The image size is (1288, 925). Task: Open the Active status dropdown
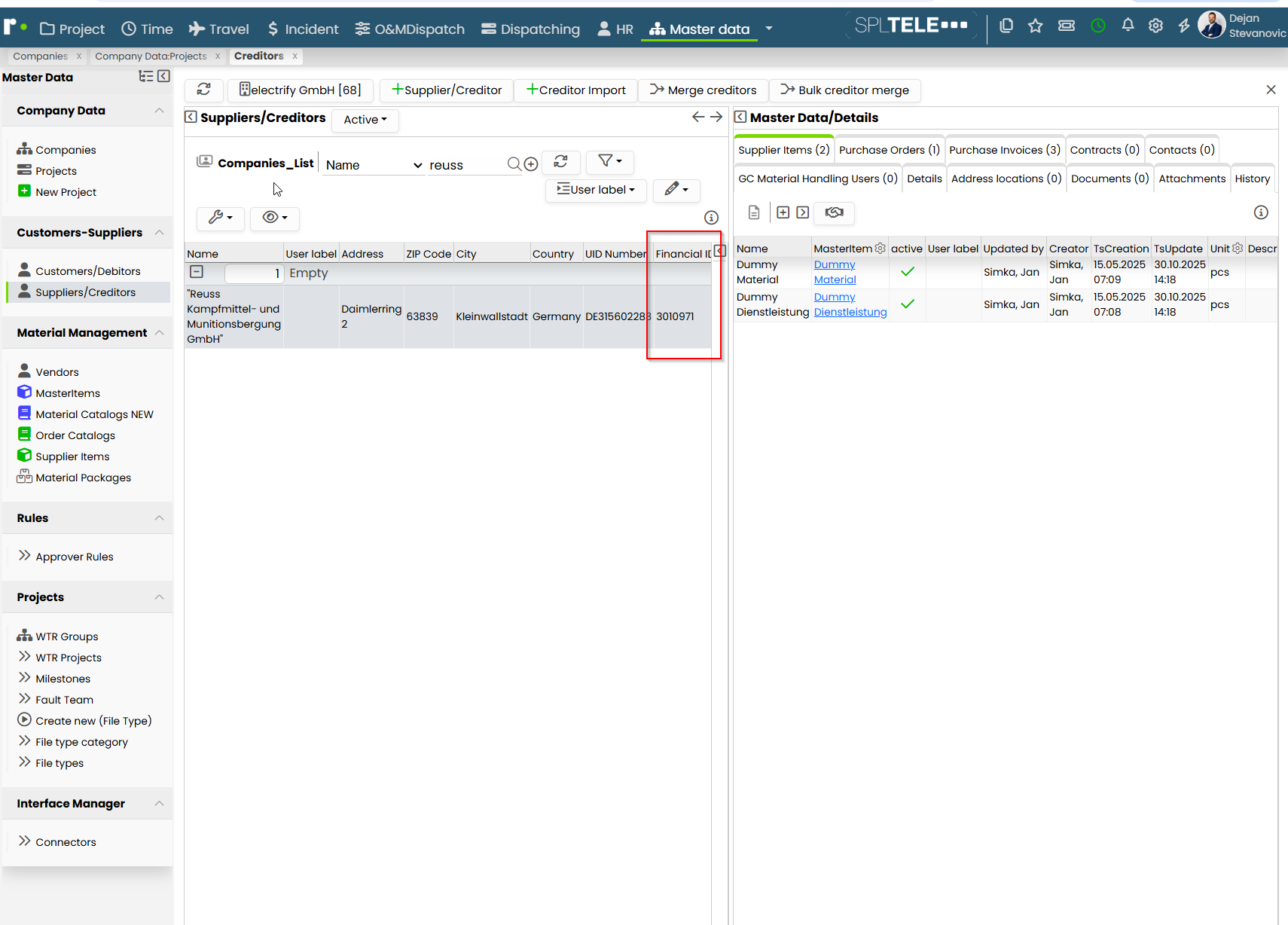point(365,120)
